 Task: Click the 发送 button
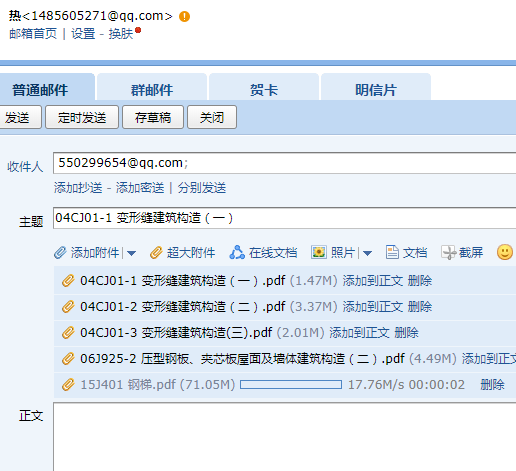coord(20,117)
